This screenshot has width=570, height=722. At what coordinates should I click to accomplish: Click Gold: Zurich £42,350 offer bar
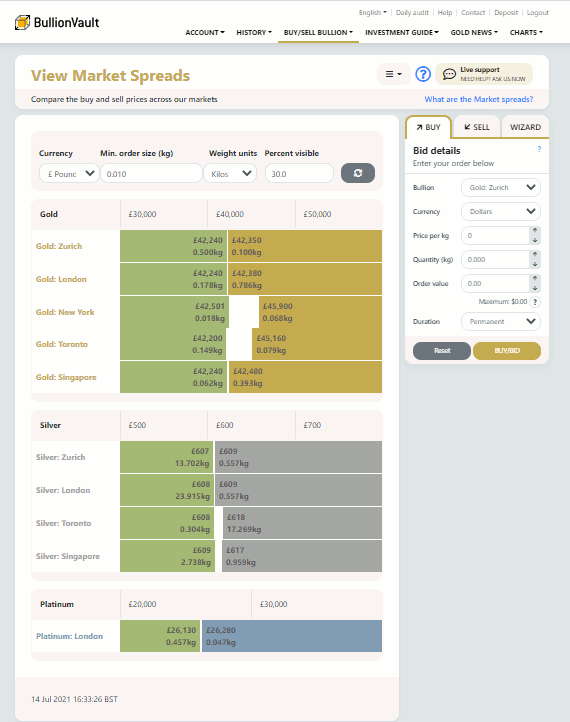tap(305, 246)
